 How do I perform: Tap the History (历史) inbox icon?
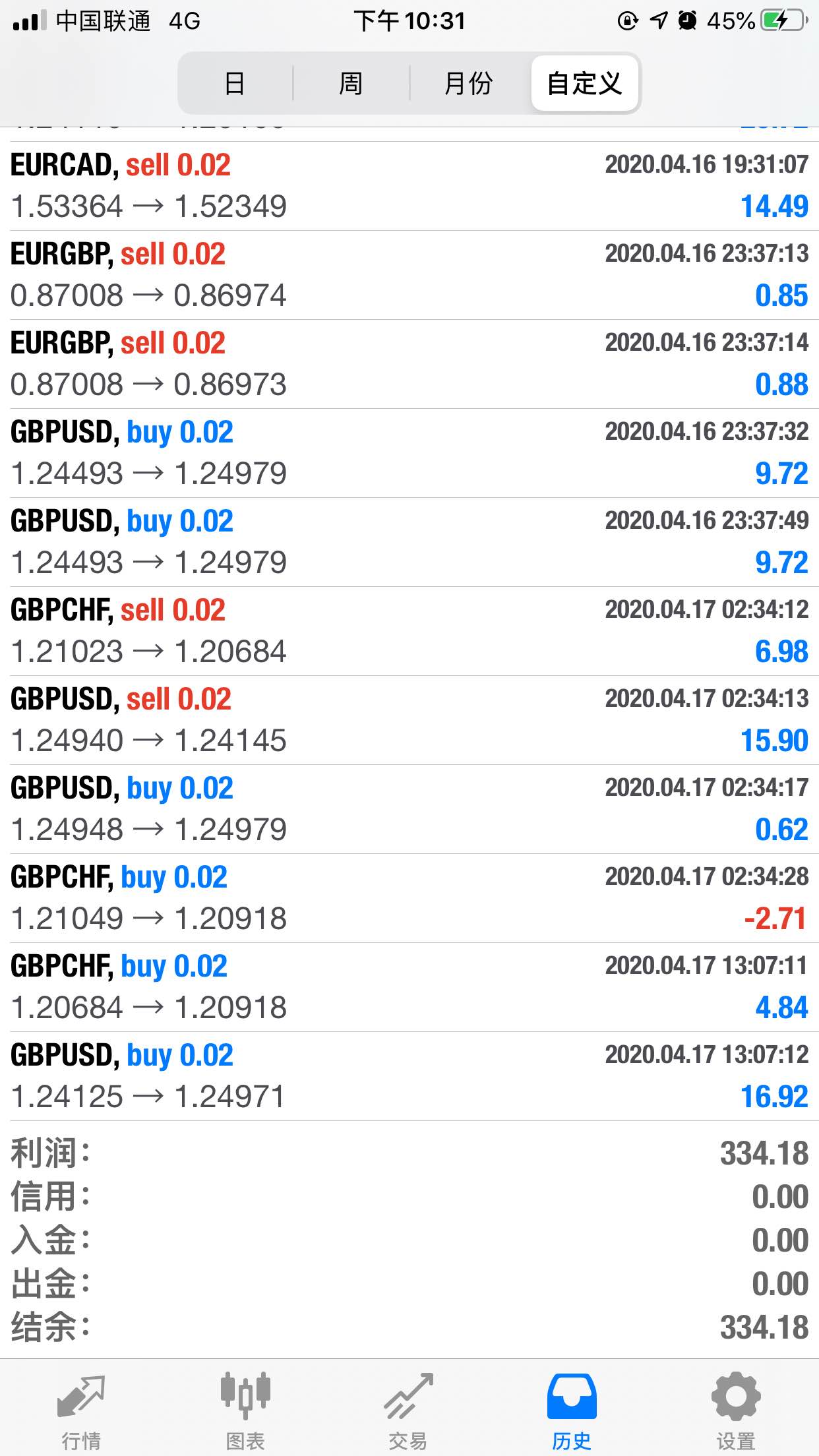click(572, 1397)
